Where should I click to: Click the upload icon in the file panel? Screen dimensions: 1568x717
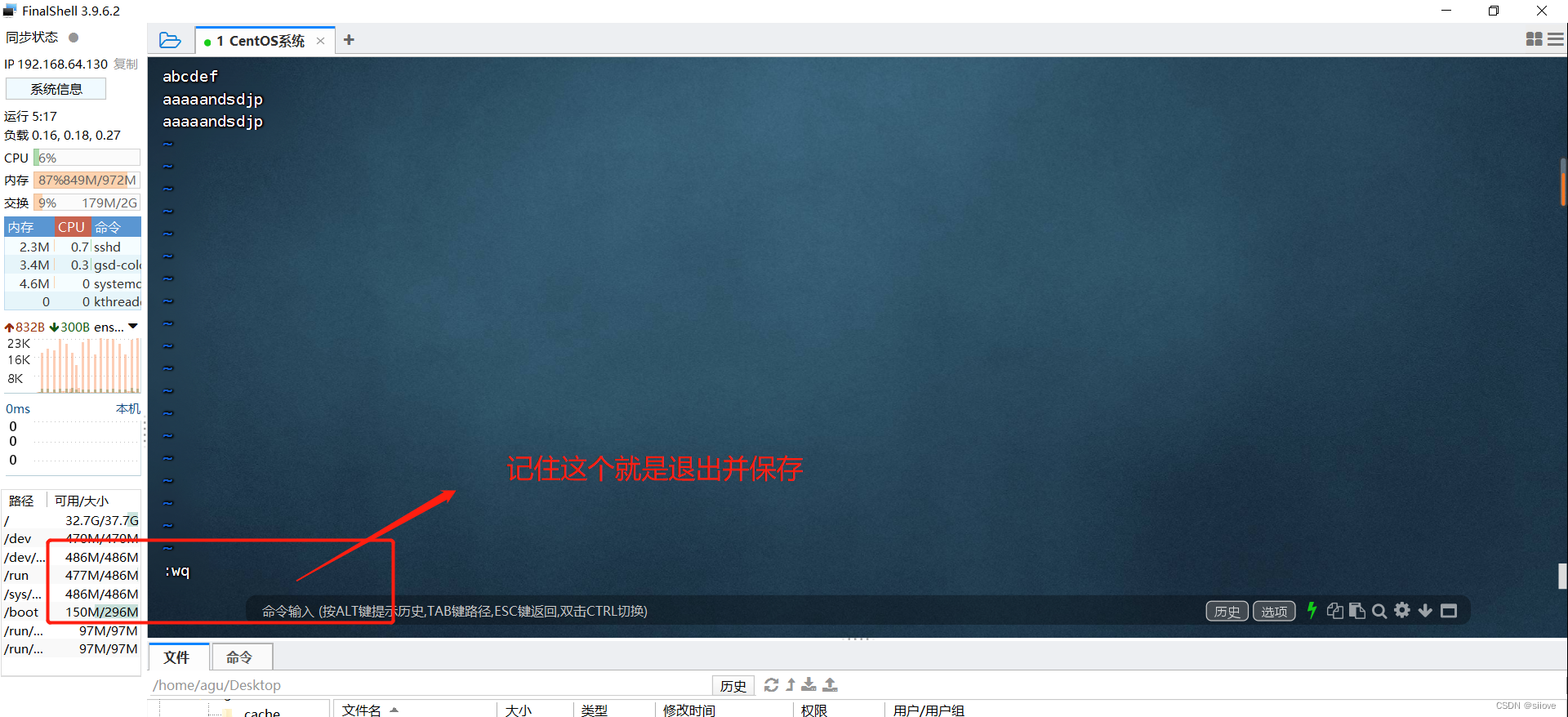(x=830, y=685)
